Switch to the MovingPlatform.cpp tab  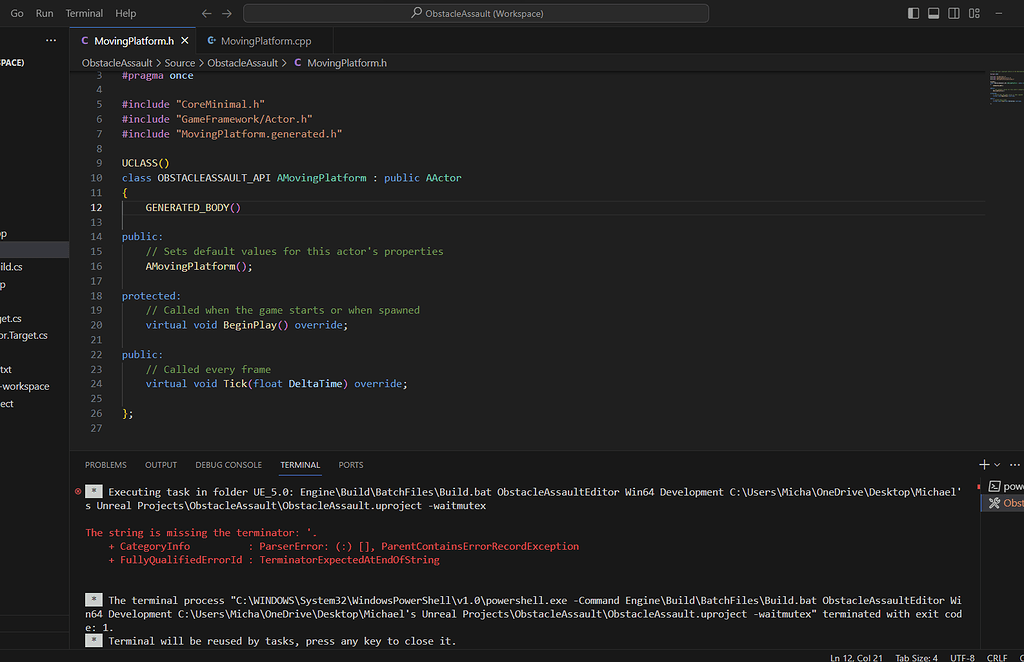(x=265, y=41)
